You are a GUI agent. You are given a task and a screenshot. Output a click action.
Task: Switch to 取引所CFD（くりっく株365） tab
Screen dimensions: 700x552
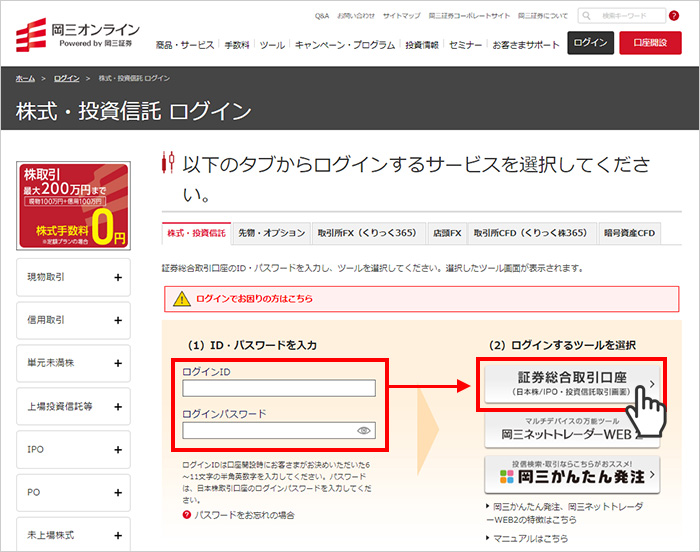coord(530,233)
